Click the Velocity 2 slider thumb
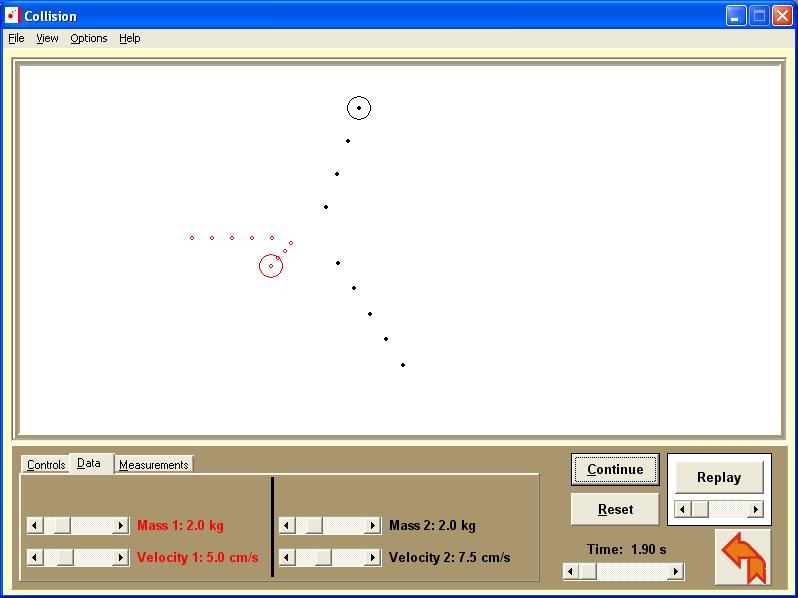Screen dimensions: 798x598 click(x=323, y=557)
